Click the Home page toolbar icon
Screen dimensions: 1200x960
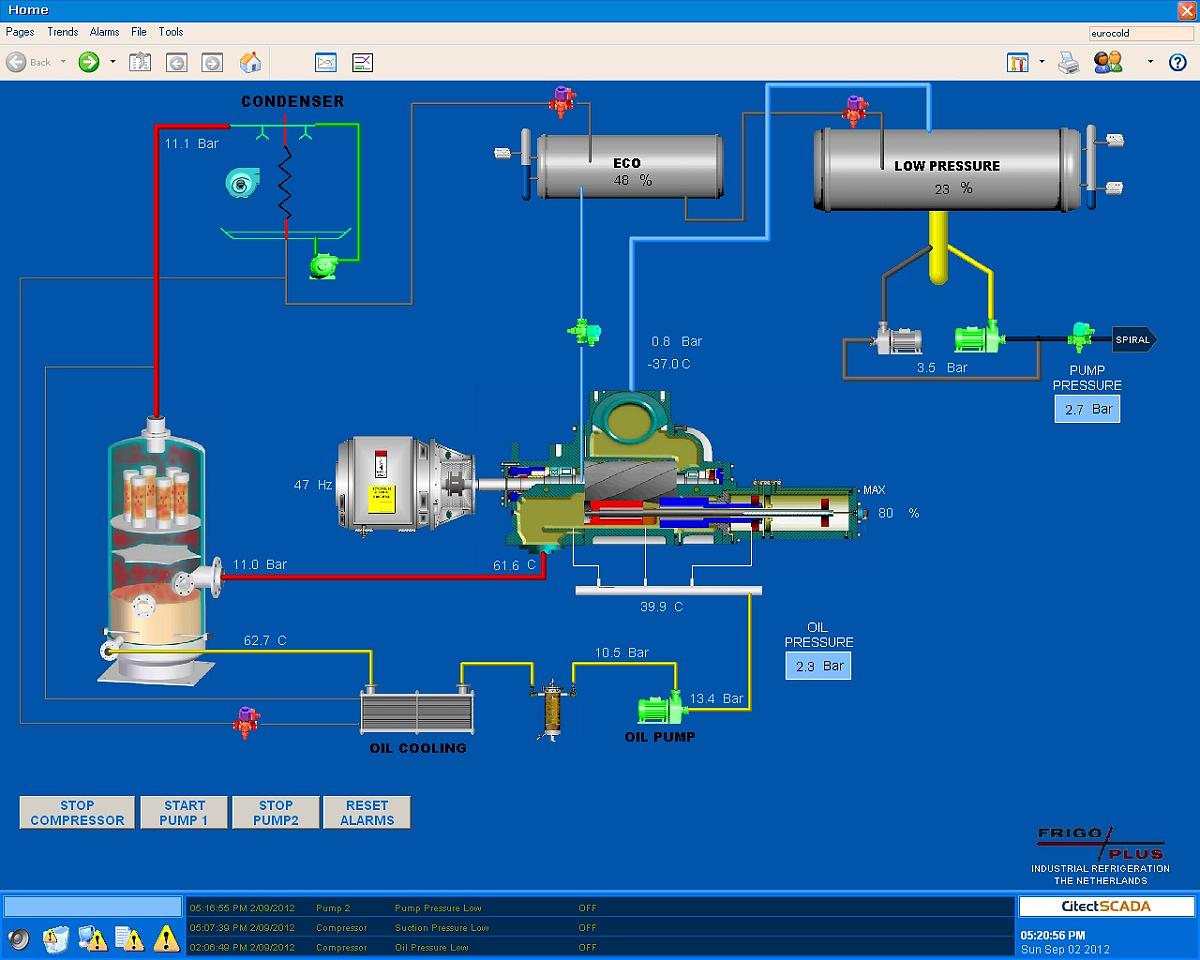[250, 62]
